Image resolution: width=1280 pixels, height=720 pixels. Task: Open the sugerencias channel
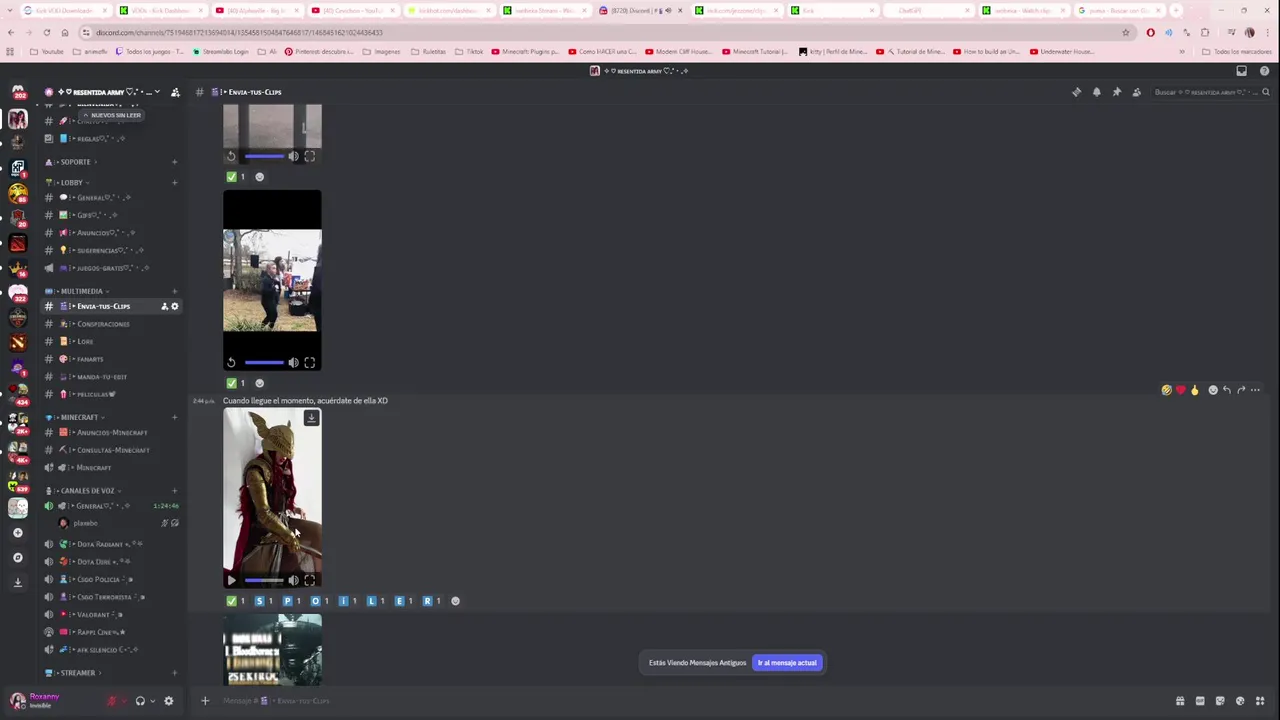click(x=111, y=250)
